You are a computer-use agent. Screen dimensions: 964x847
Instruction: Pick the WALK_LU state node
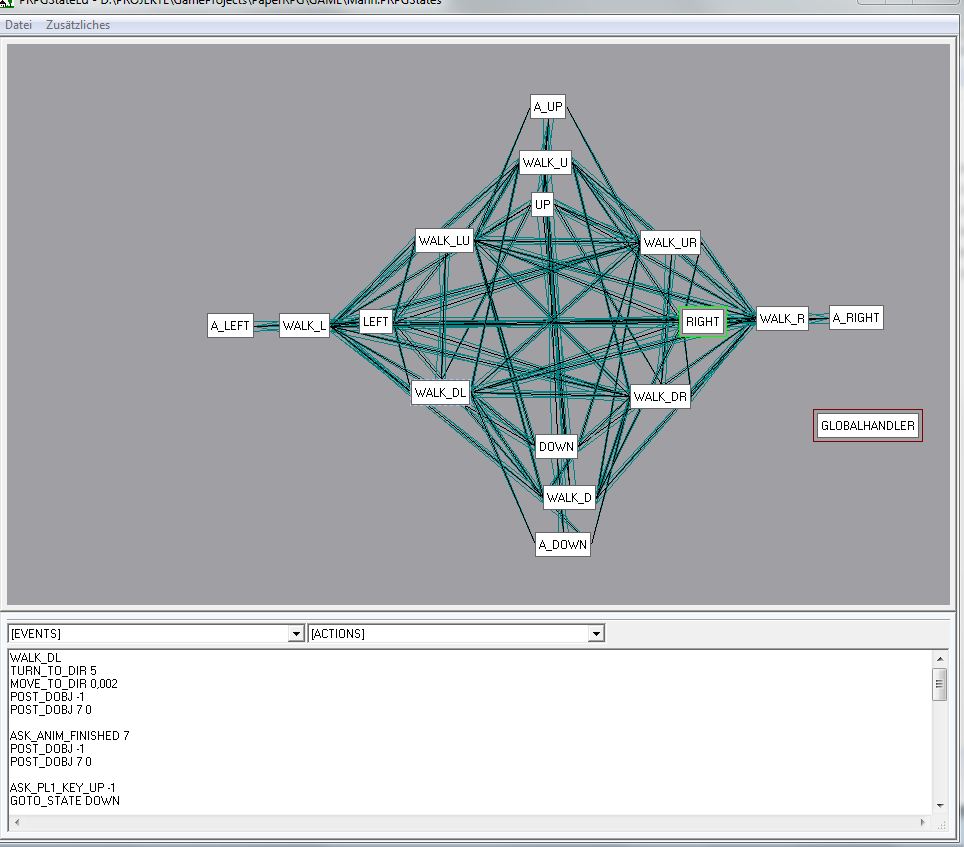(444, 241)
